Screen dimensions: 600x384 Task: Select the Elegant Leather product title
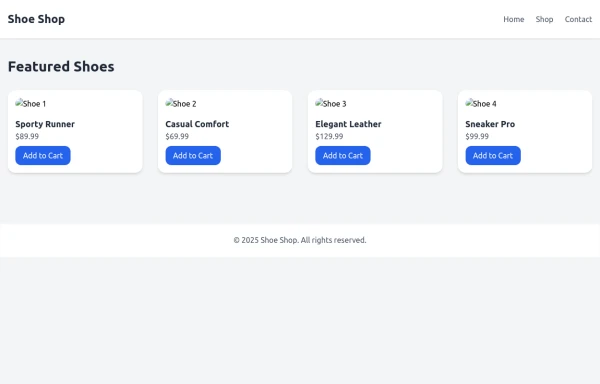(x=348, y=124)
